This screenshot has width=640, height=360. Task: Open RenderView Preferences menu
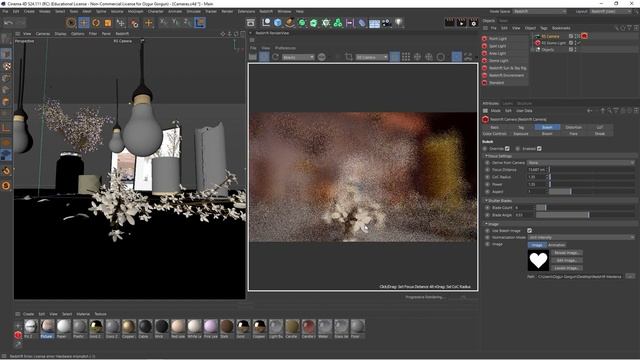coord(285,48)
